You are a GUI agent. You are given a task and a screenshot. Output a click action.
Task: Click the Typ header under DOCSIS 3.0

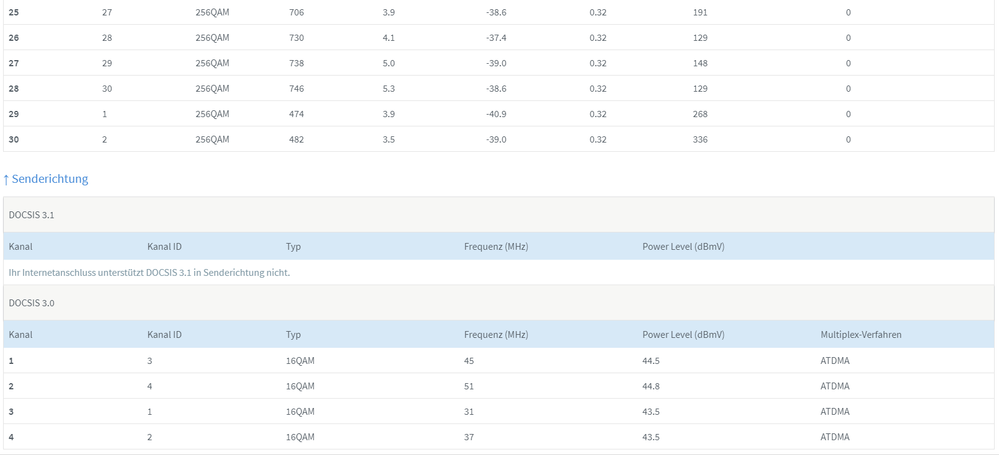tap(293, 335)
